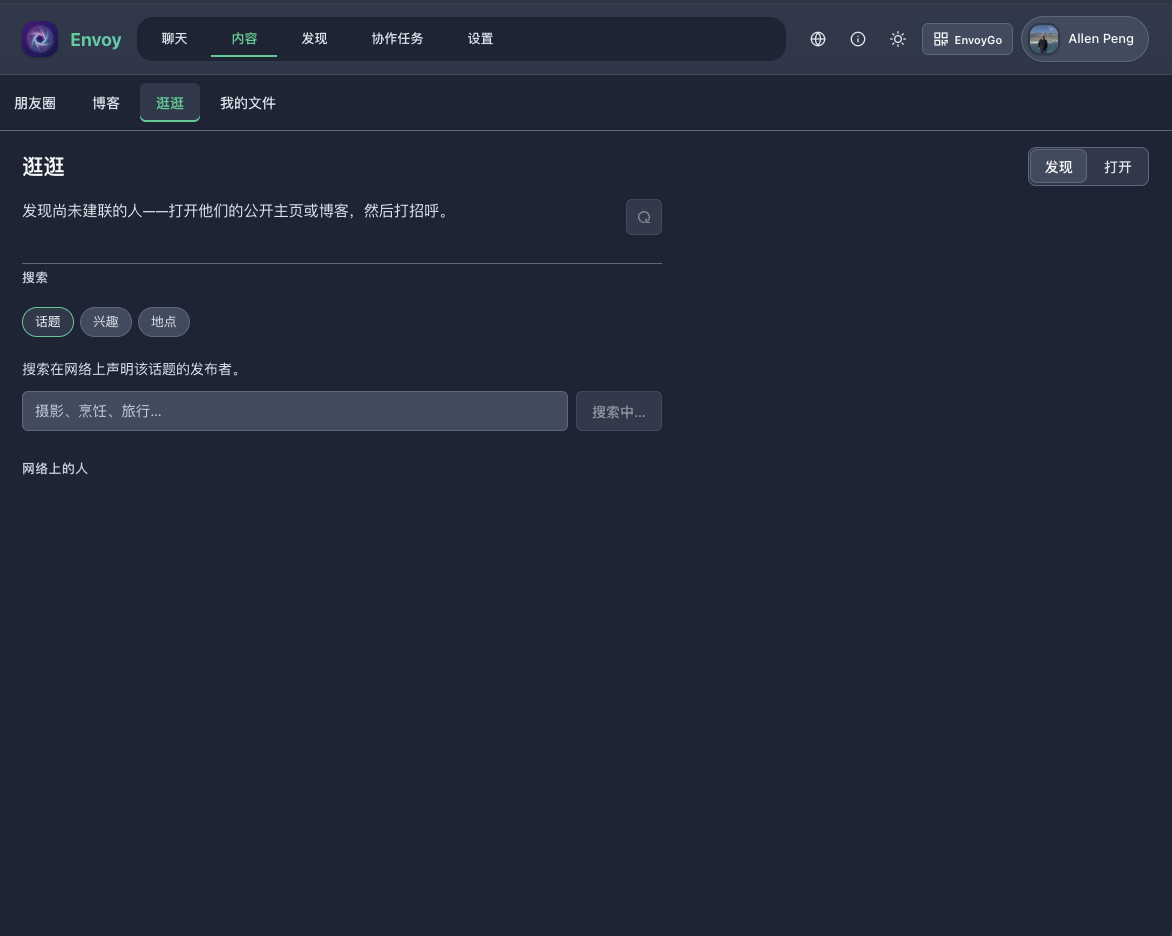Open the 聊天 navigation tab
Viewport: 1172px width, 936px height.
pos(174,39)
